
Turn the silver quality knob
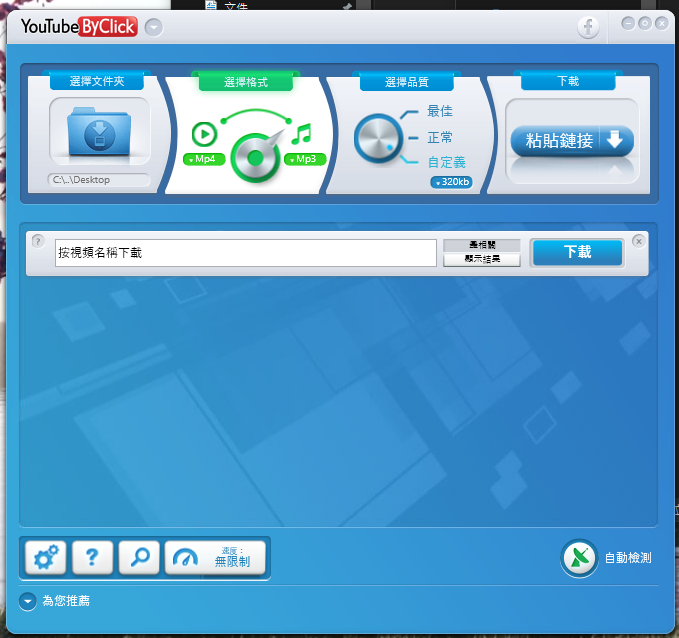pos(378,139)
